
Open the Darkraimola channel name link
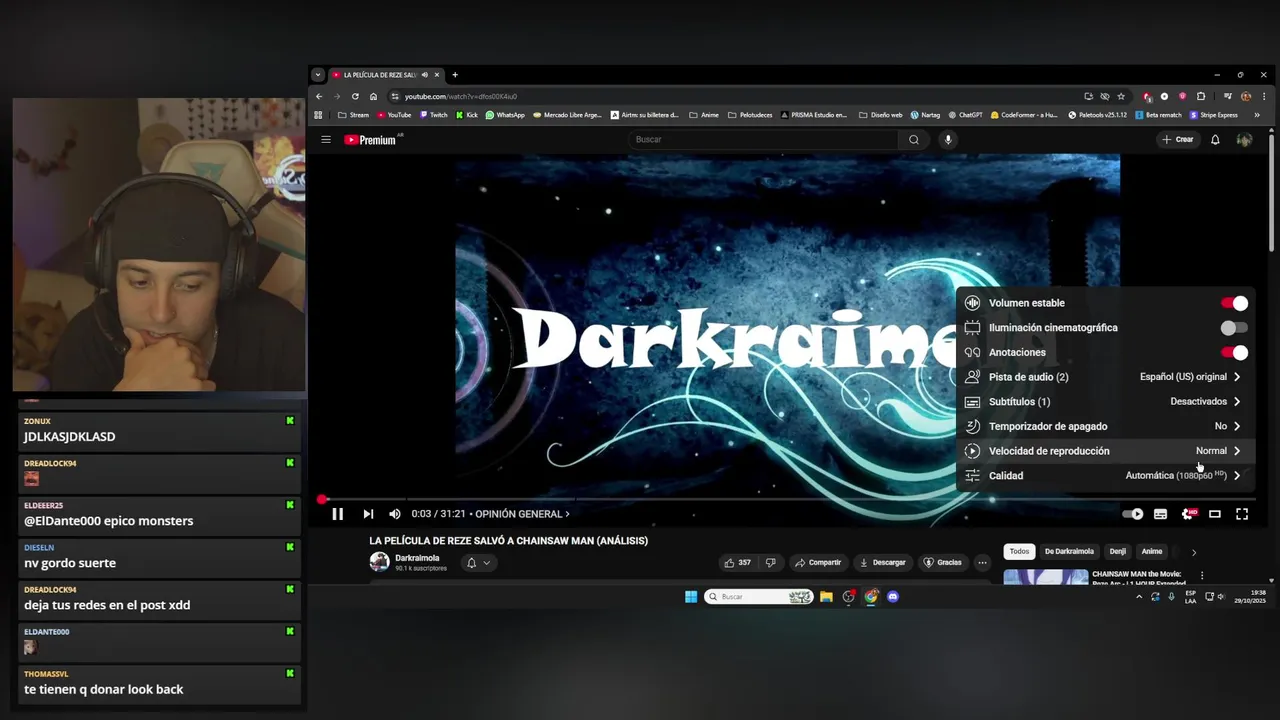pyautogui.click(x=417, y=558)
